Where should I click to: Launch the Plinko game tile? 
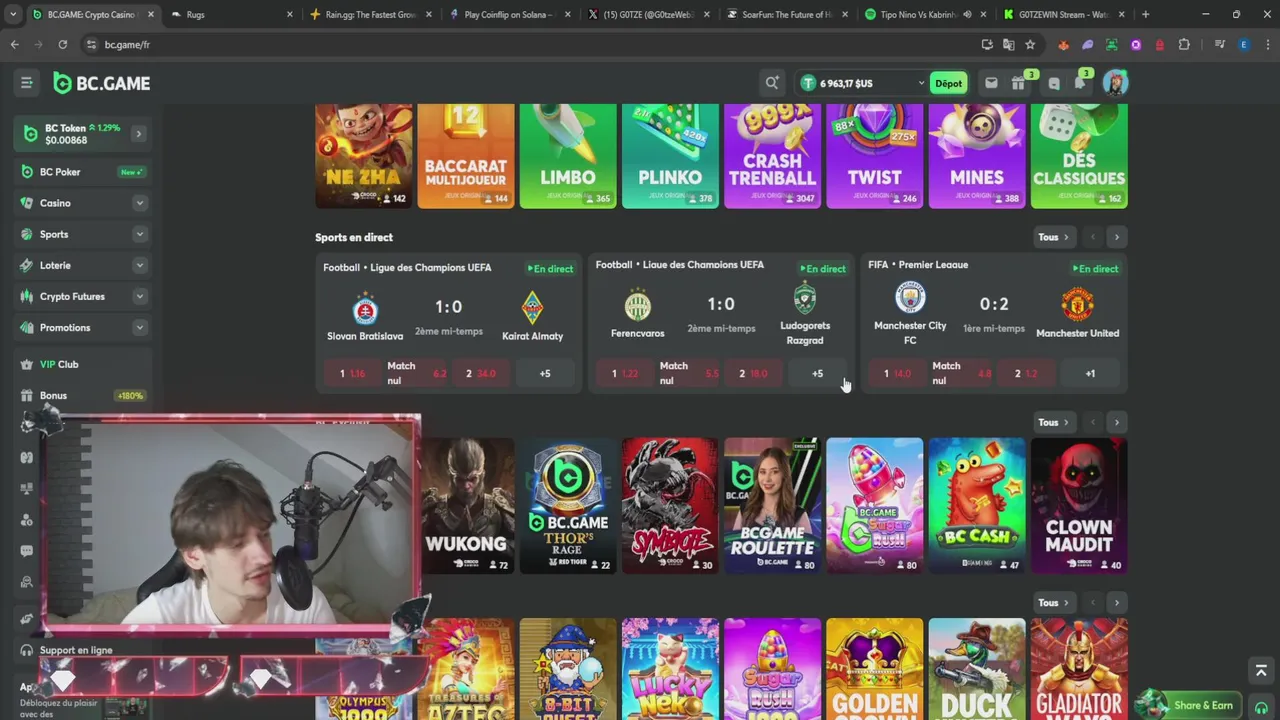point(670,155)
